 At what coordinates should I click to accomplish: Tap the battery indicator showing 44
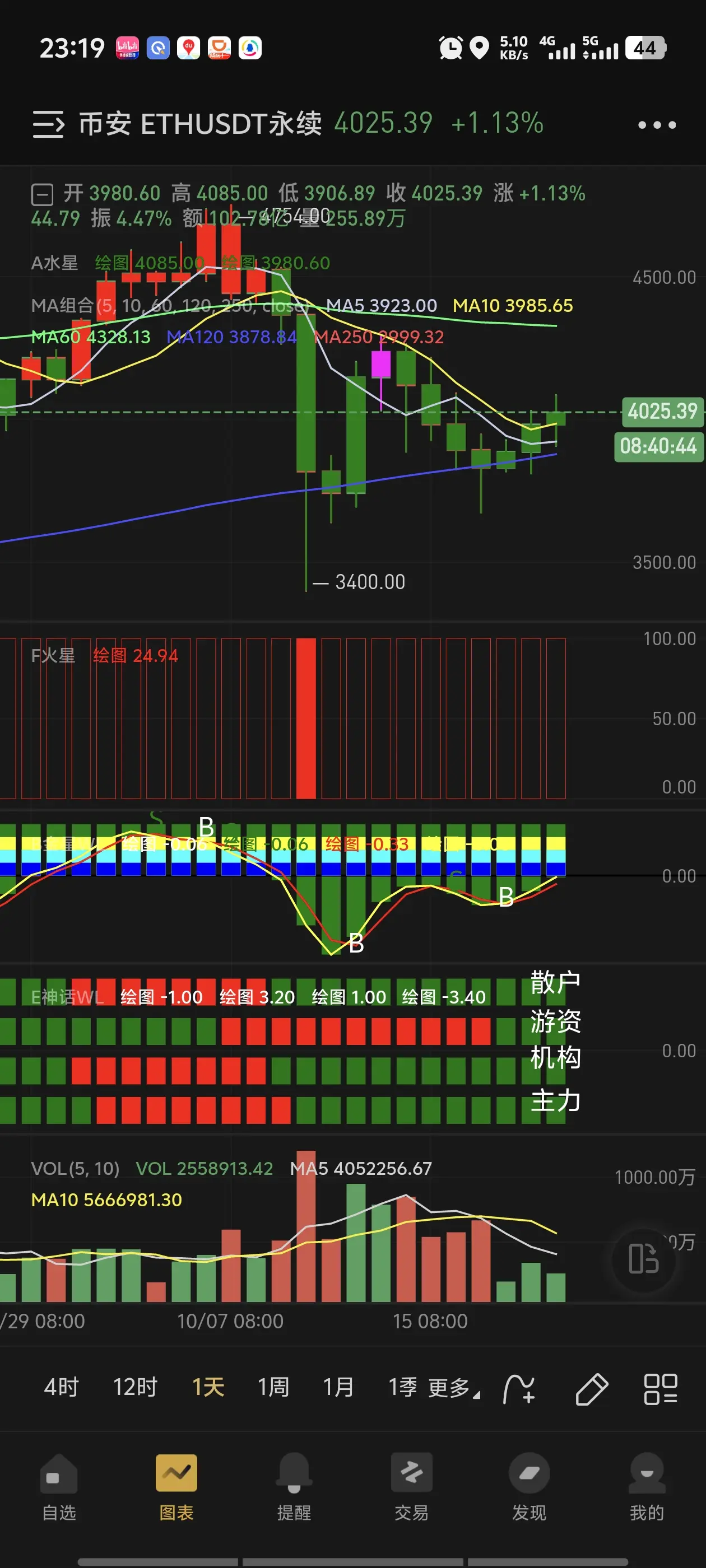[x=645, y=48]
